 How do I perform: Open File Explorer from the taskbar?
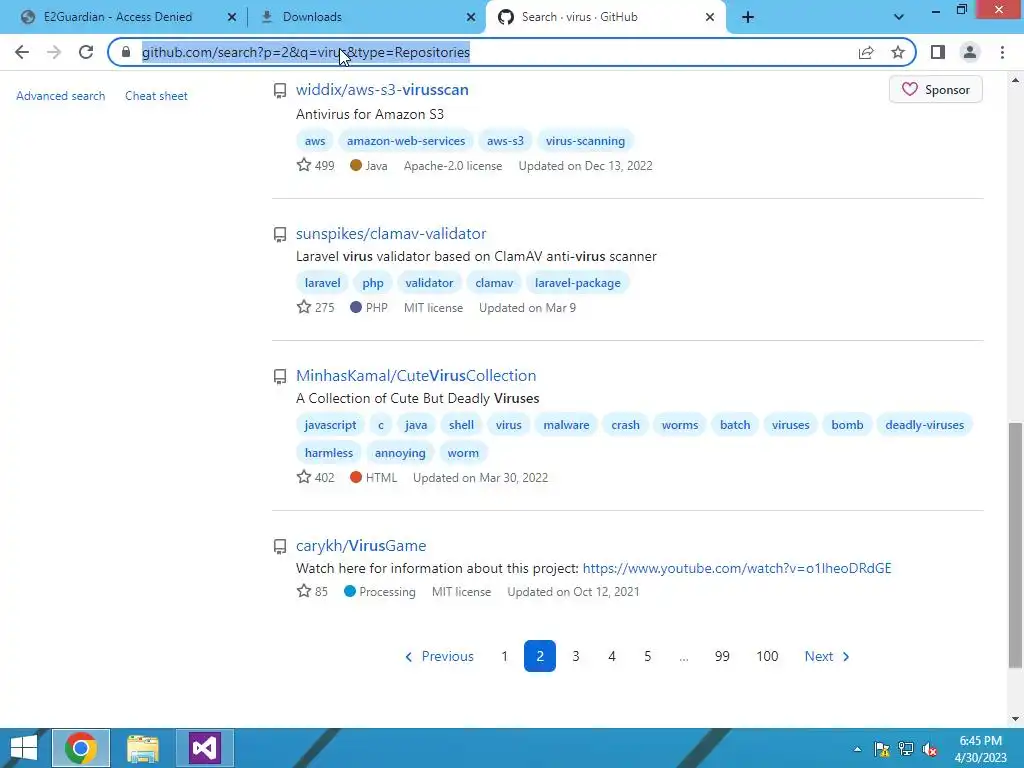click(143, 748)
